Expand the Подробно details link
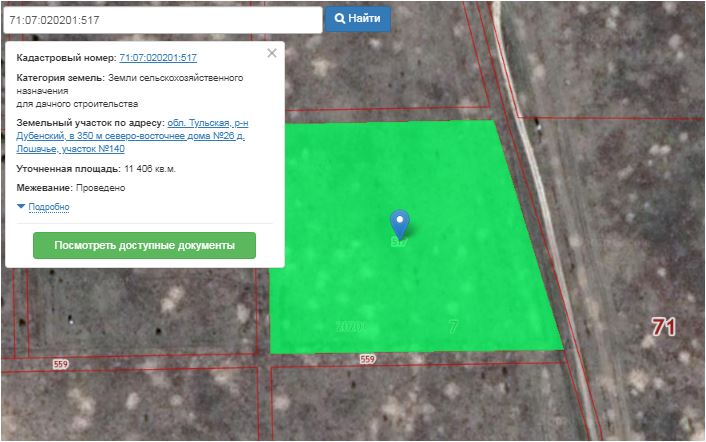The width and height of the screenshot is (706, 442). 49,207
